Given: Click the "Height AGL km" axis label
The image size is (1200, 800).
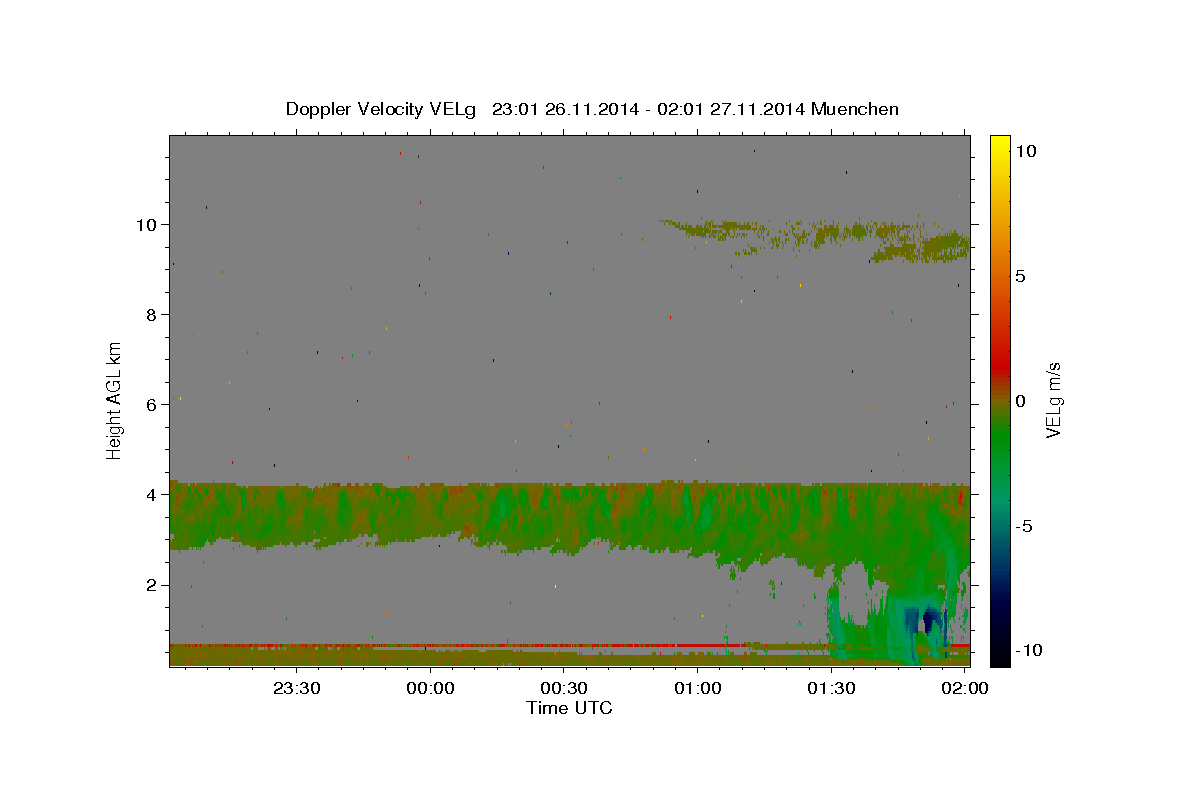Looking at the screenshot, I should tap(114, 400).
